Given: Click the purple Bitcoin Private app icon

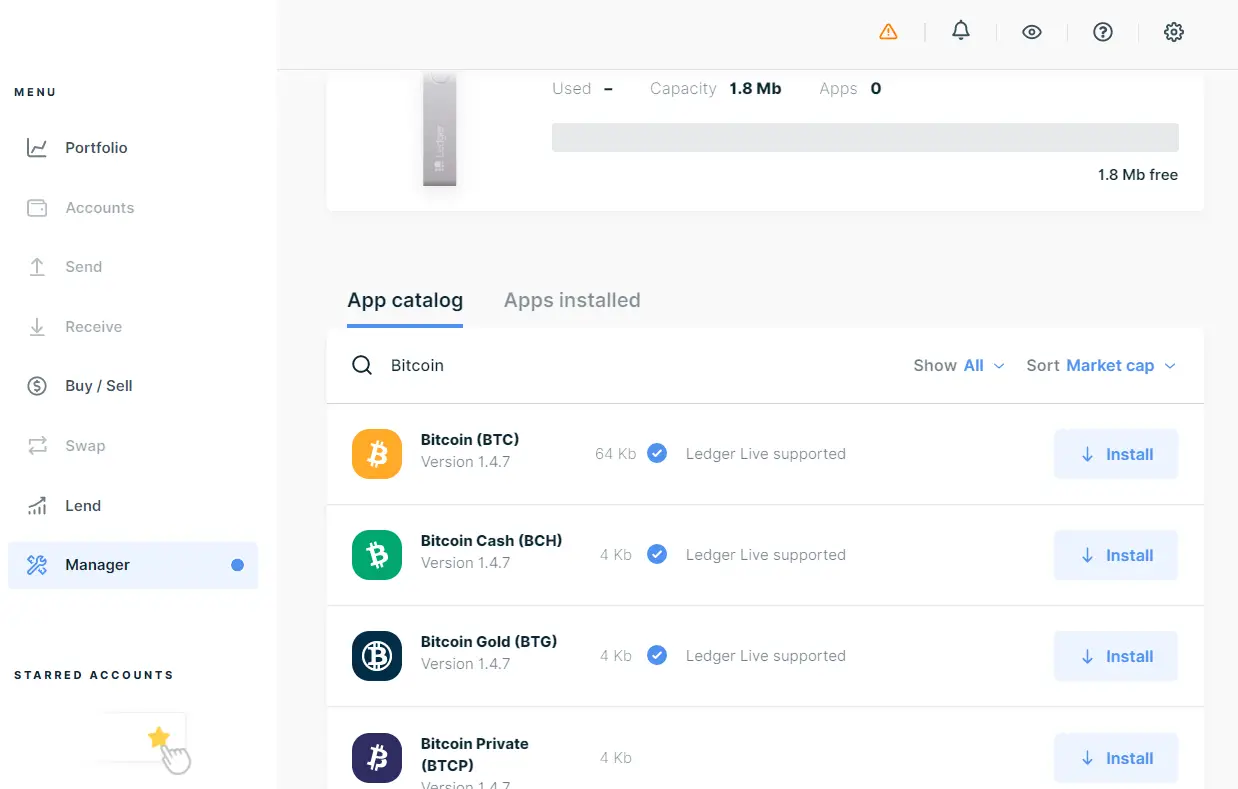Looking at the screenshot, I should point(377,758).
